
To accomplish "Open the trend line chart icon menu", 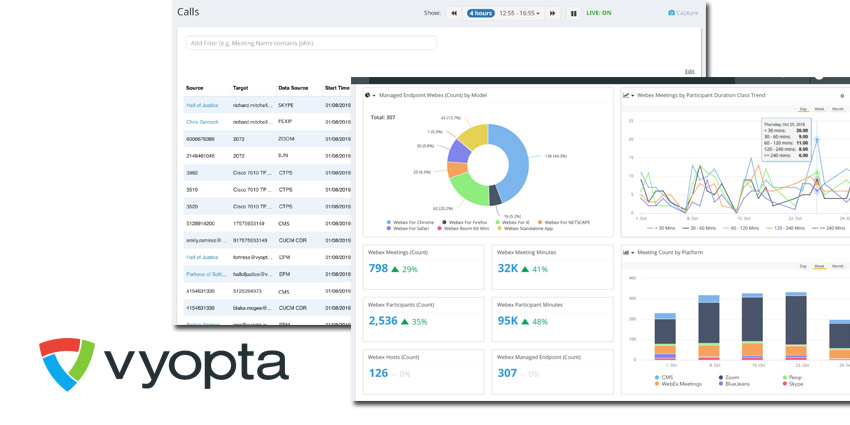I will (x=626, y=95).
